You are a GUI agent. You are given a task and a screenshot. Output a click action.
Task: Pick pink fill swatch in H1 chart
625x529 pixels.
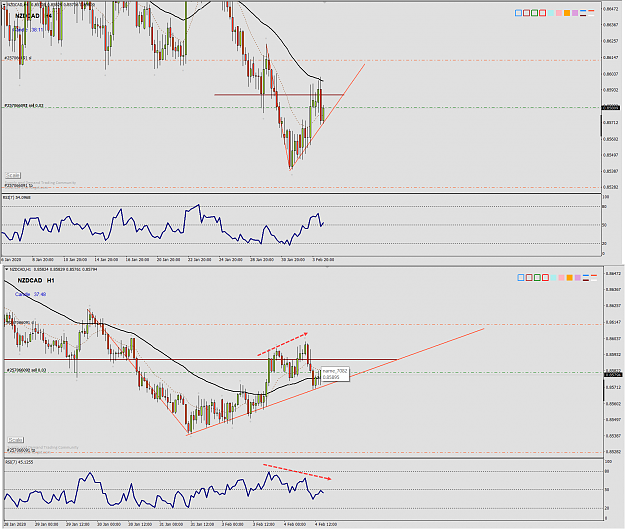click(x=561, y=277)
